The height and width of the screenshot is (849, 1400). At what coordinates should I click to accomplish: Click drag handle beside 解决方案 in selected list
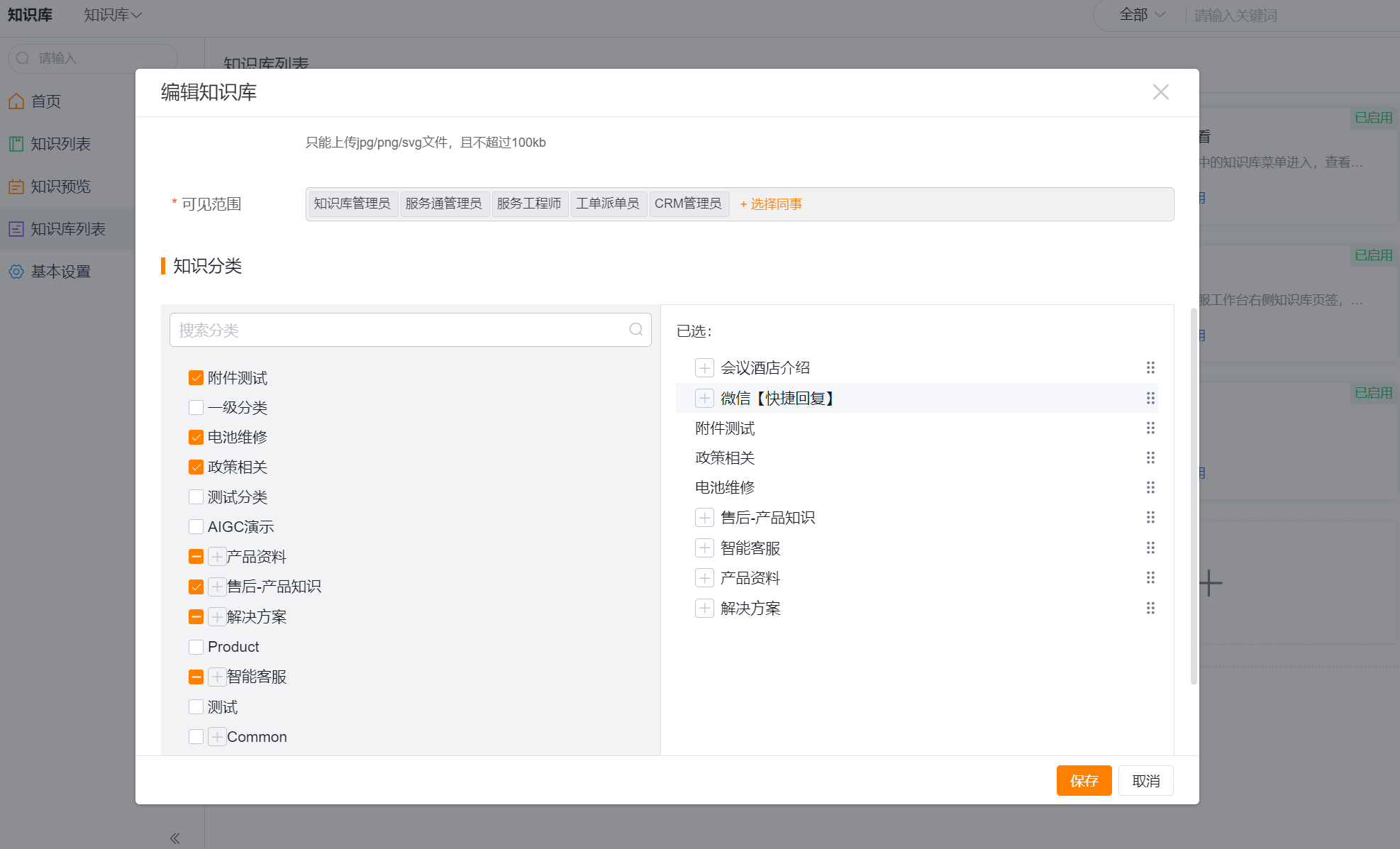click(x=1150, y=608)
